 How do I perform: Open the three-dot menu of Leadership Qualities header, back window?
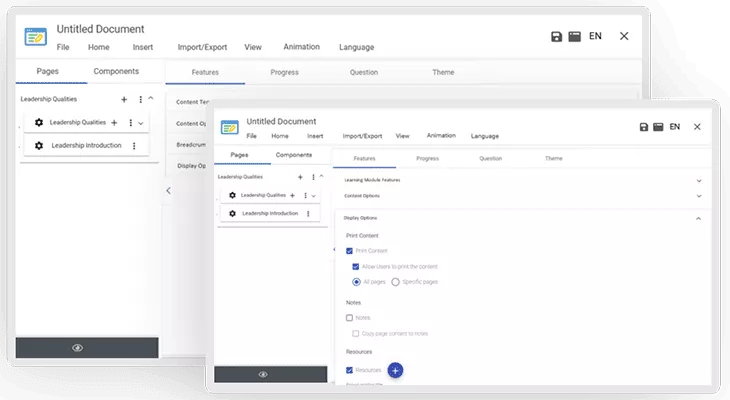click(141, 99)
